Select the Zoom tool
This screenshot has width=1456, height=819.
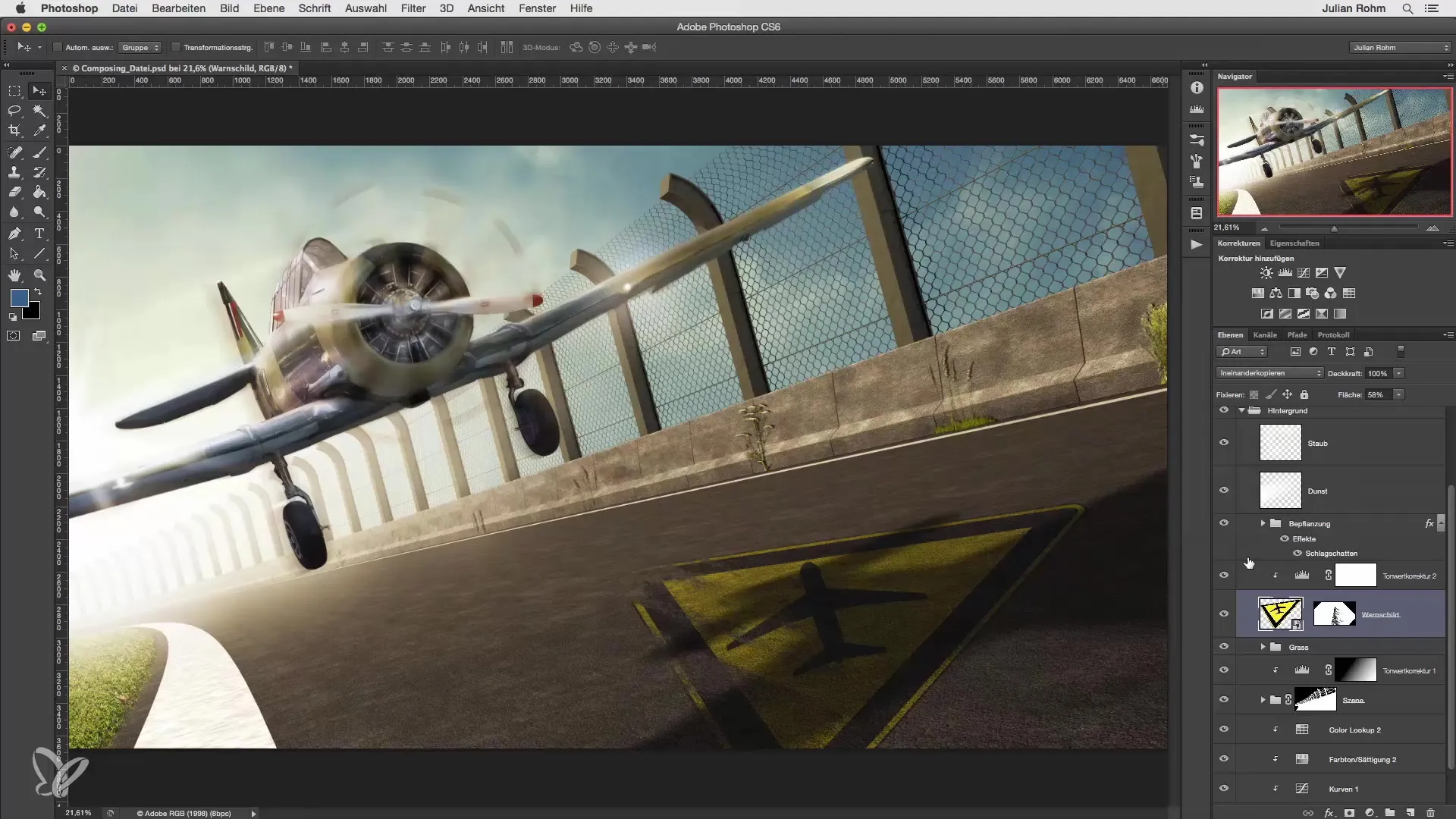(x=39, y=275)
